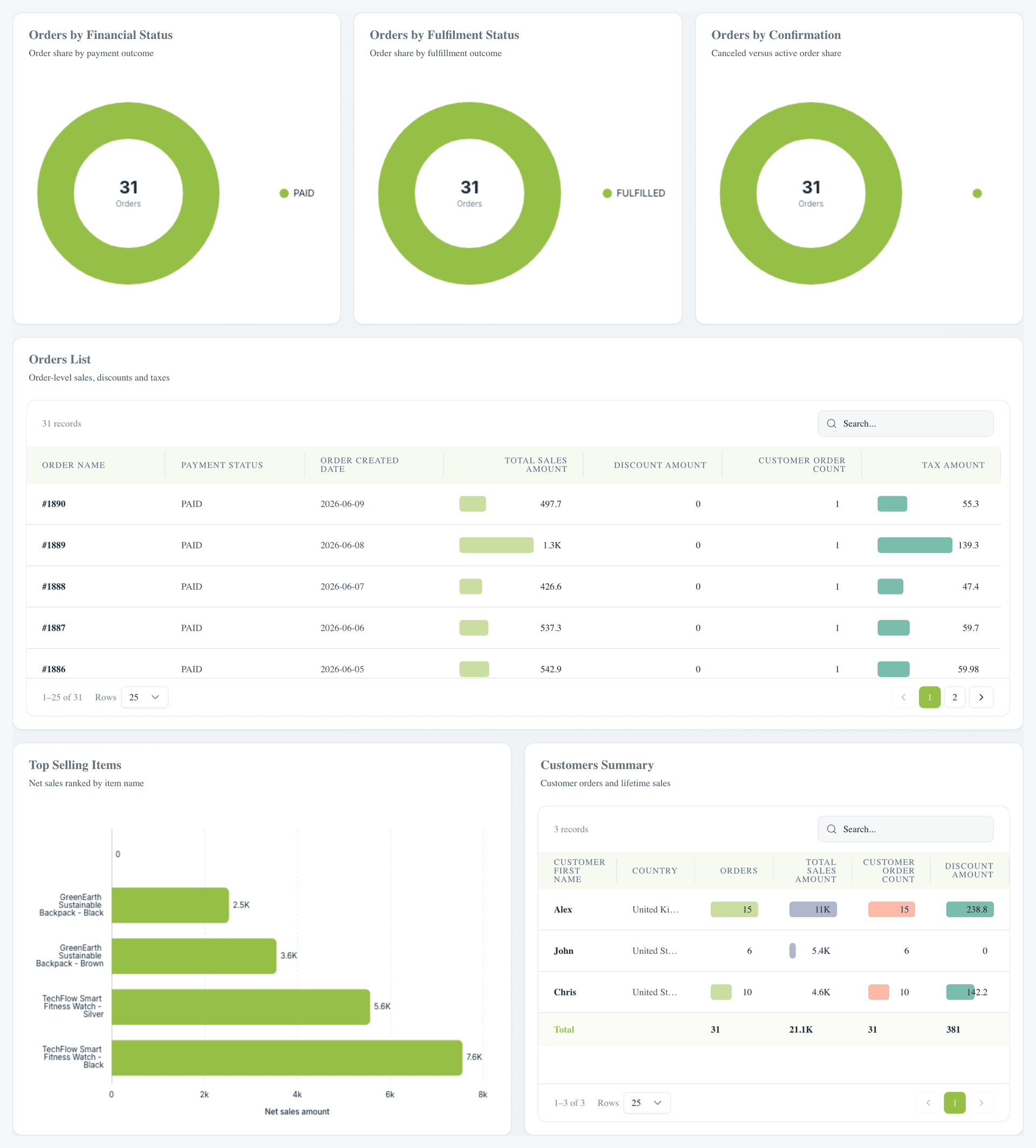The image size is (1036, 1148).
Task: Click total sales value 497.7
Action: coord(550,504)
